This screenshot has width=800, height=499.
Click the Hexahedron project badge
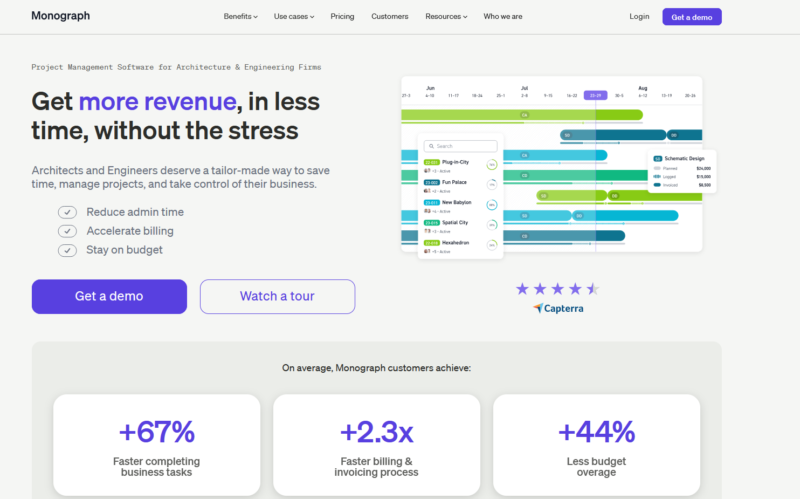tap(431, 242)
